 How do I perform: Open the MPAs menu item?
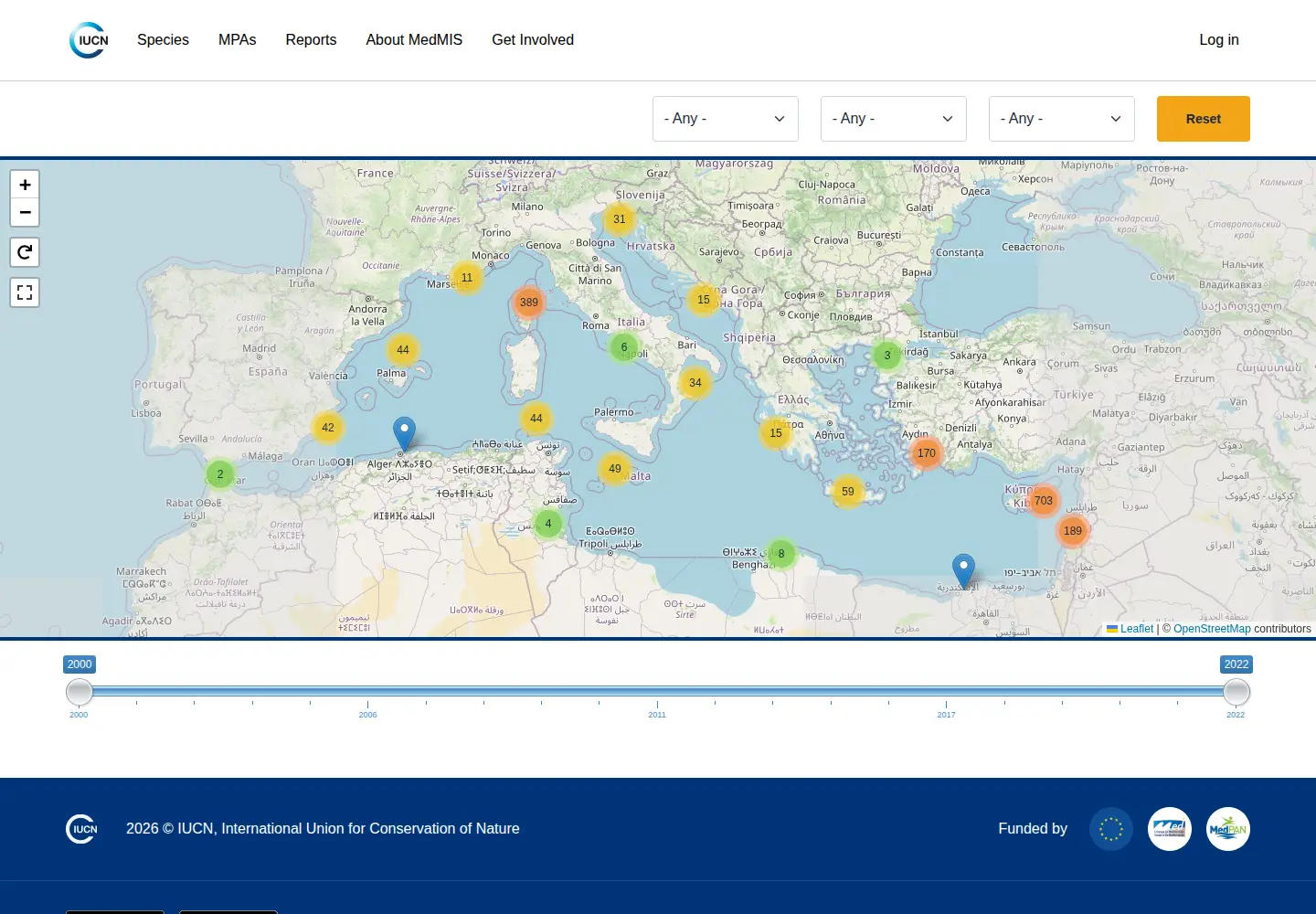(x=238, y=40)
